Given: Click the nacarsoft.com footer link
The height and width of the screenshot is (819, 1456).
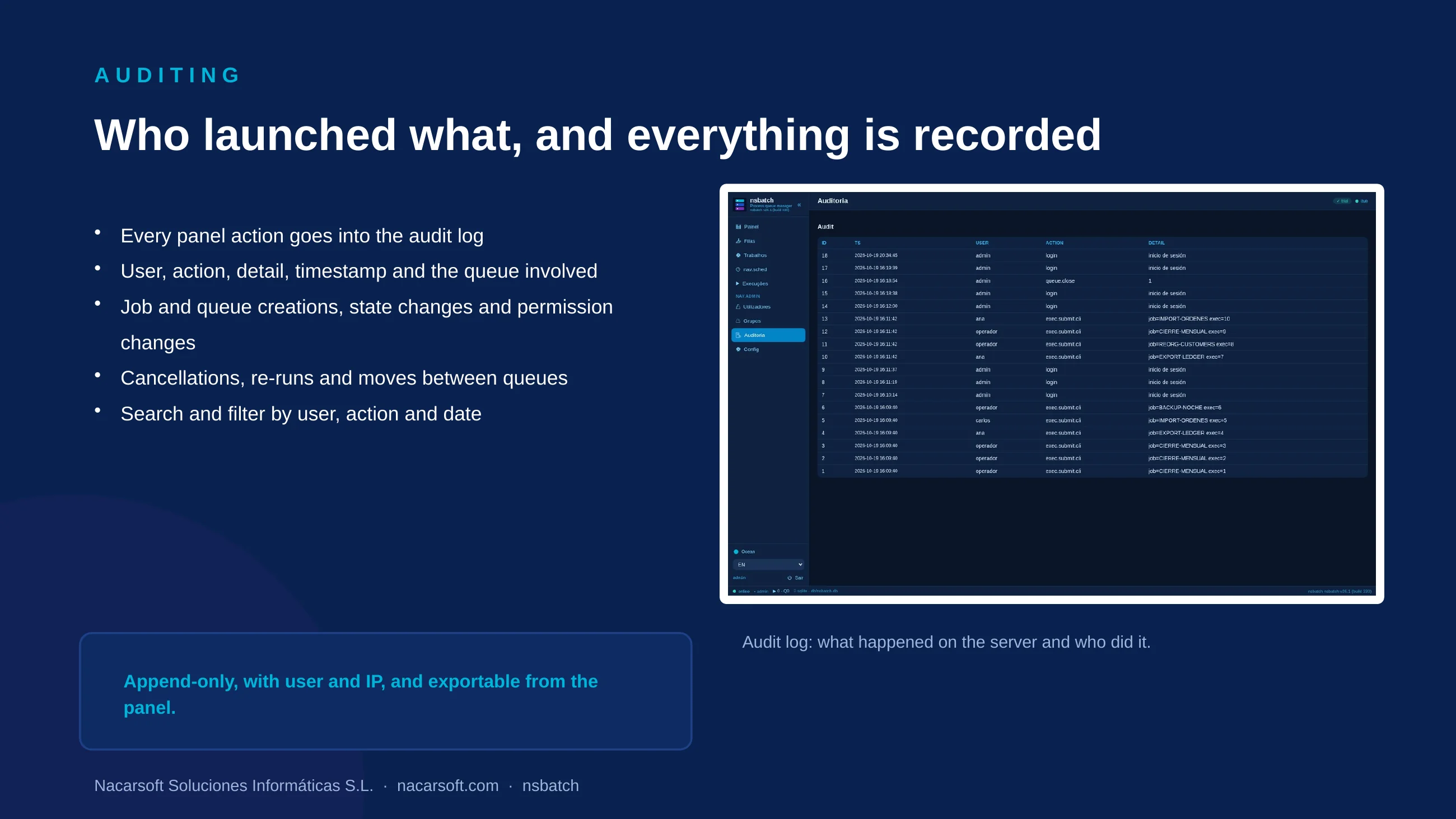Looking at the screenshot, I should (x=447, y=785).
